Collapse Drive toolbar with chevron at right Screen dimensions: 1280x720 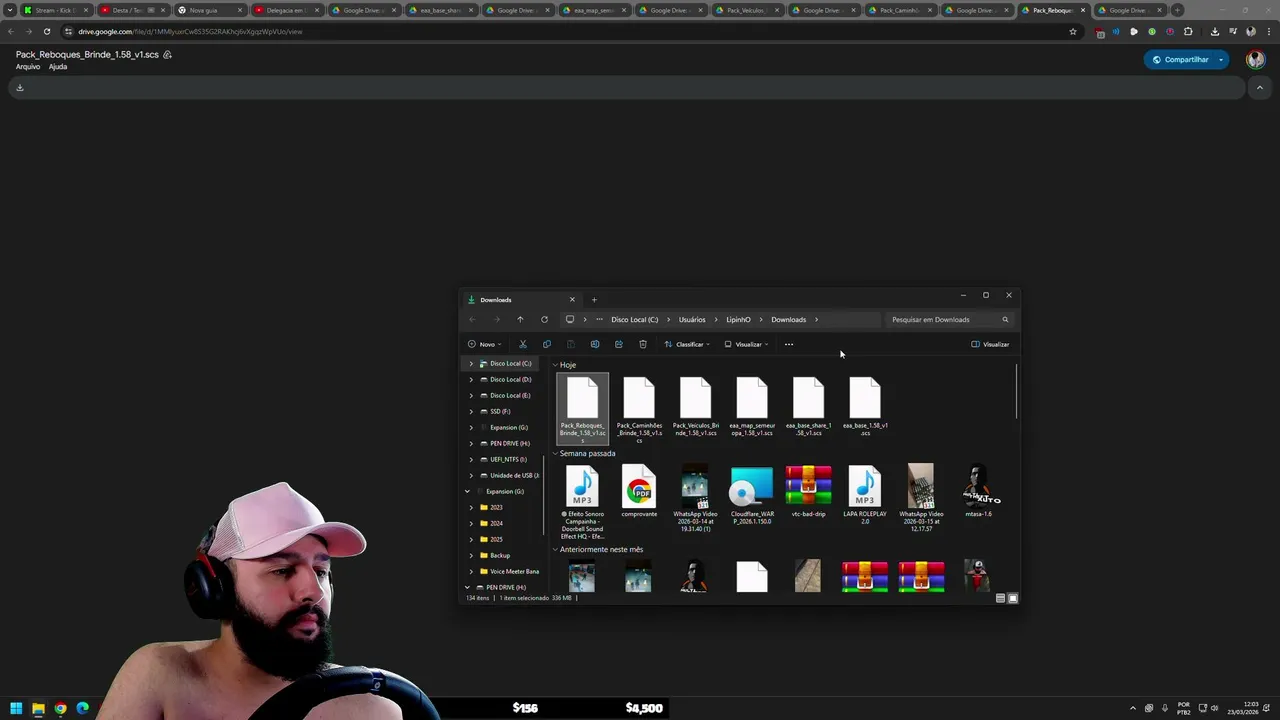tap(1259, 88)
